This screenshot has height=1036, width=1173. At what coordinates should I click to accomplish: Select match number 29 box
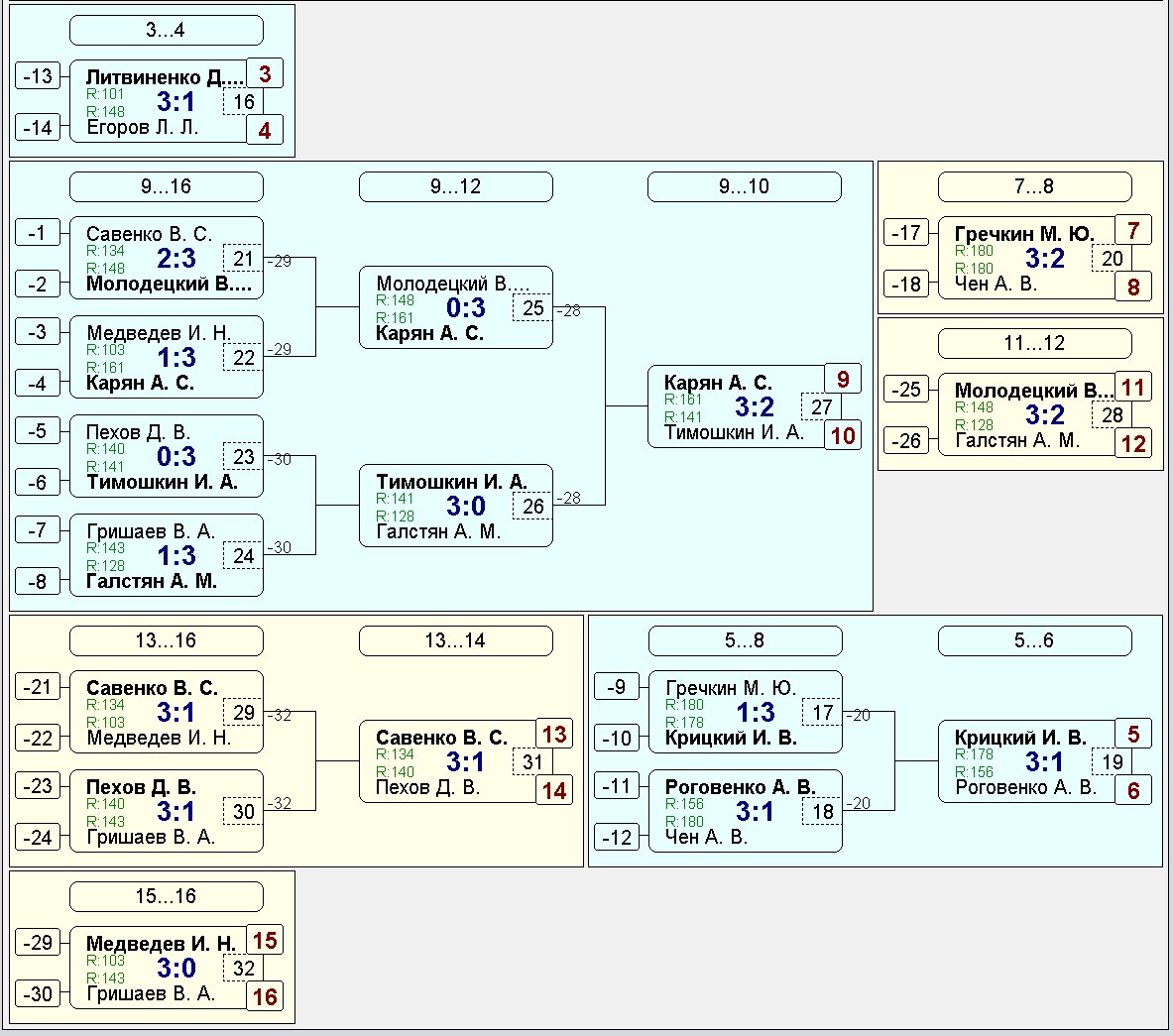pyautogui.click(x=243, y=713)
